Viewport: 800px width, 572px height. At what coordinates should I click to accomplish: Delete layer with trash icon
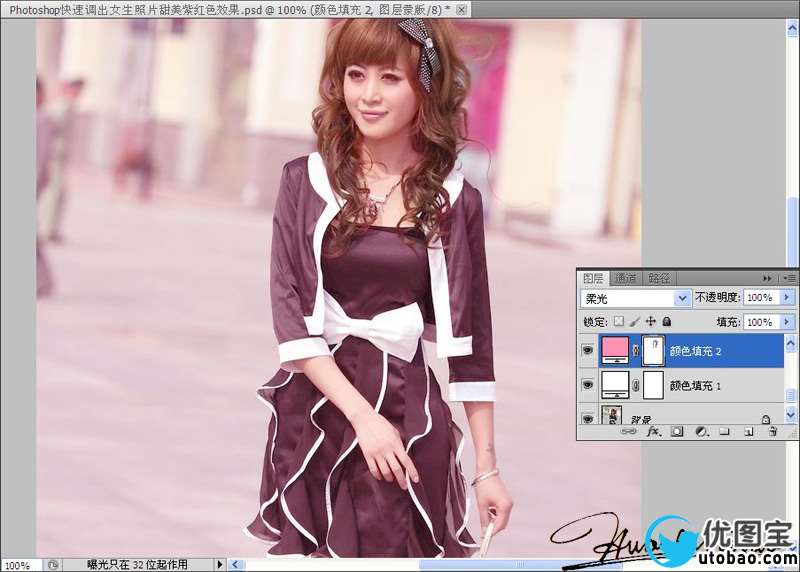[x=772, y=432]
